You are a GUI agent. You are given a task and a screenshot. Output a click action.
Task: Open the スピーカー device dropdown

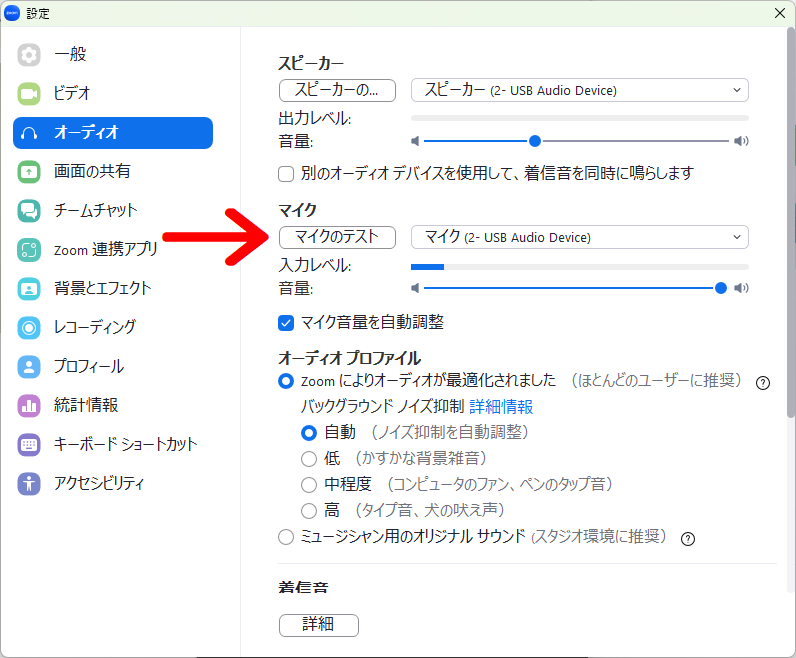(x=580, y=90)
